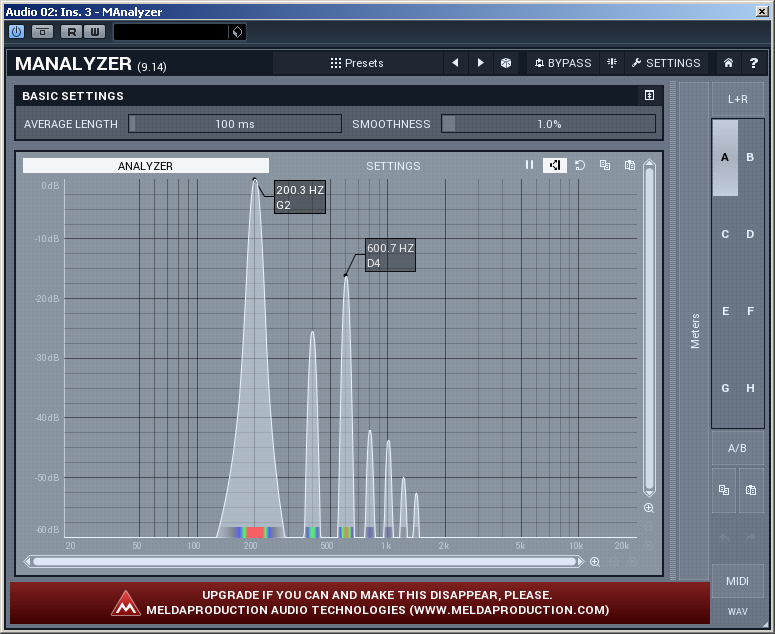Reset vertical zoom of the analyzer

(x=649, y=546)
